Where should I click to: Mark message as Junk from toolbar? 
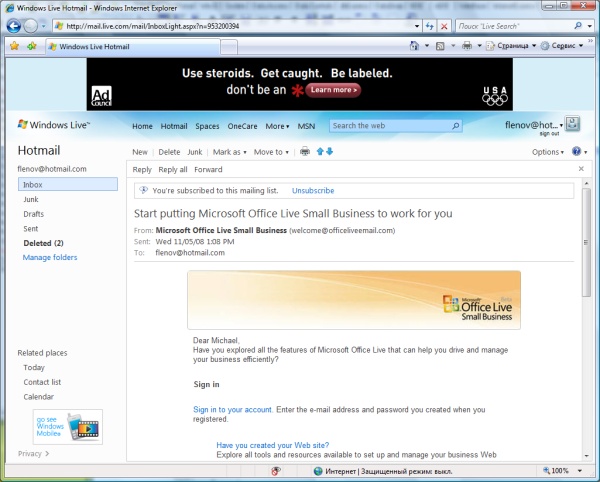[x=195, y=152]
